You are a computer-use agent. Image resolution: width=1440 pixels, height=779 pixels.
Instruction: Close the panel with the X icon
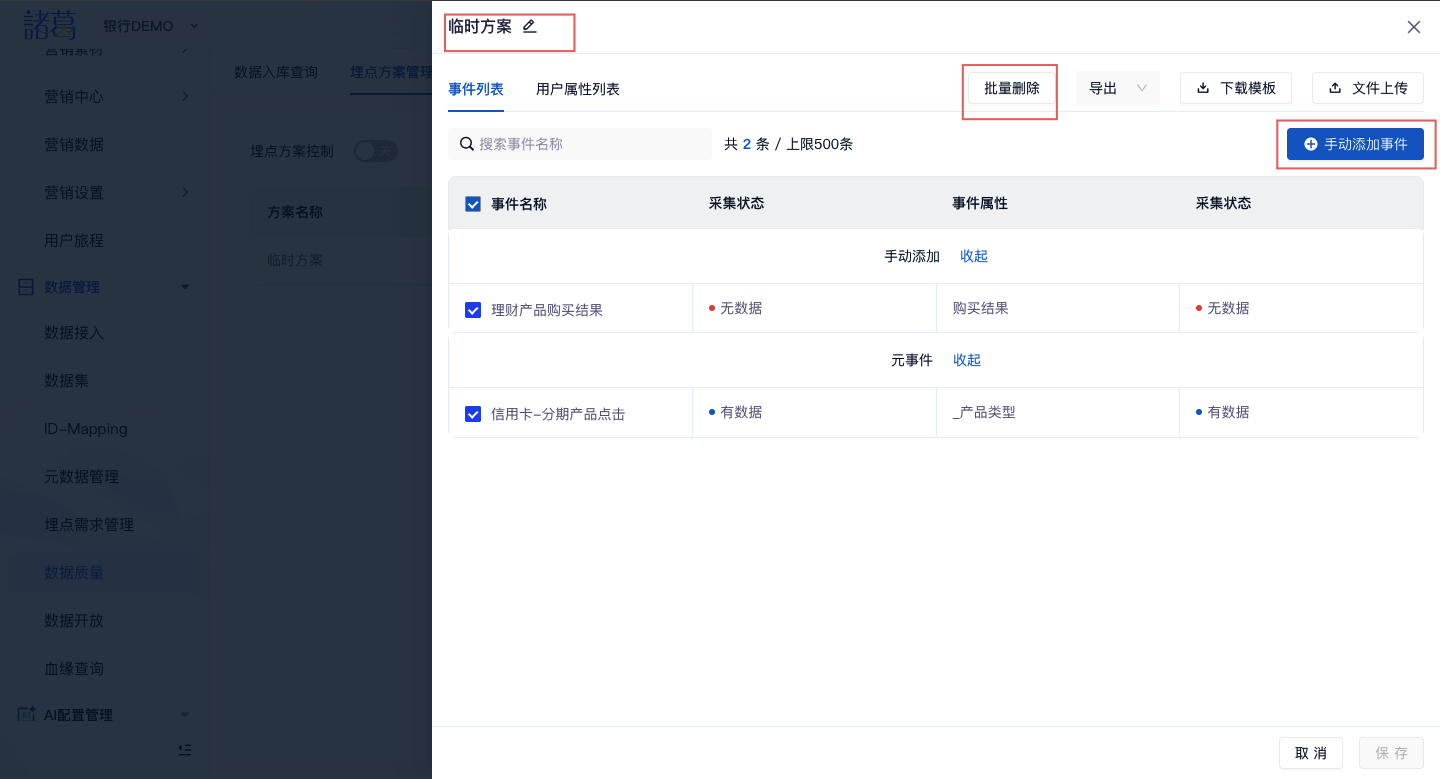(1413, 27)
